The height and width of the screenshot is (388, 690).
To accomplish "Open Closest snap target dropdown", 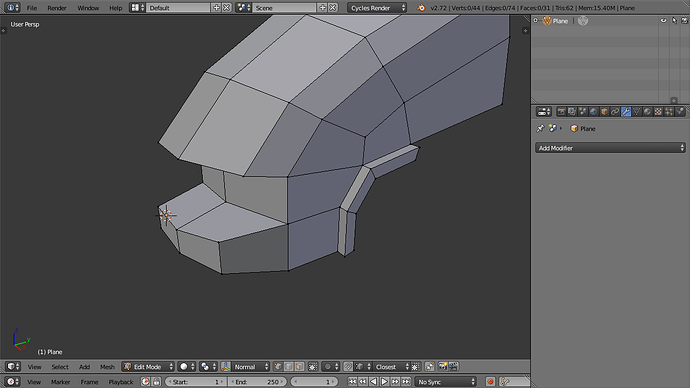I will [391, 366].
